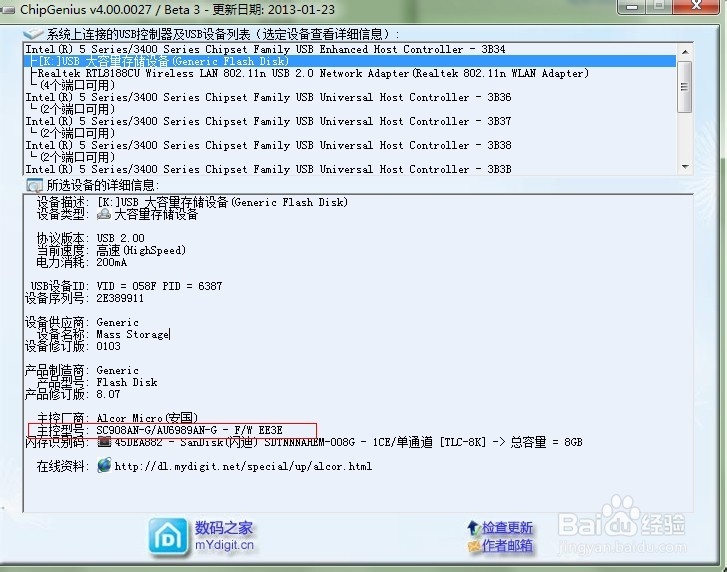
Task: Click the Generic text beside 设备供应商
Action: pos(117,322)
